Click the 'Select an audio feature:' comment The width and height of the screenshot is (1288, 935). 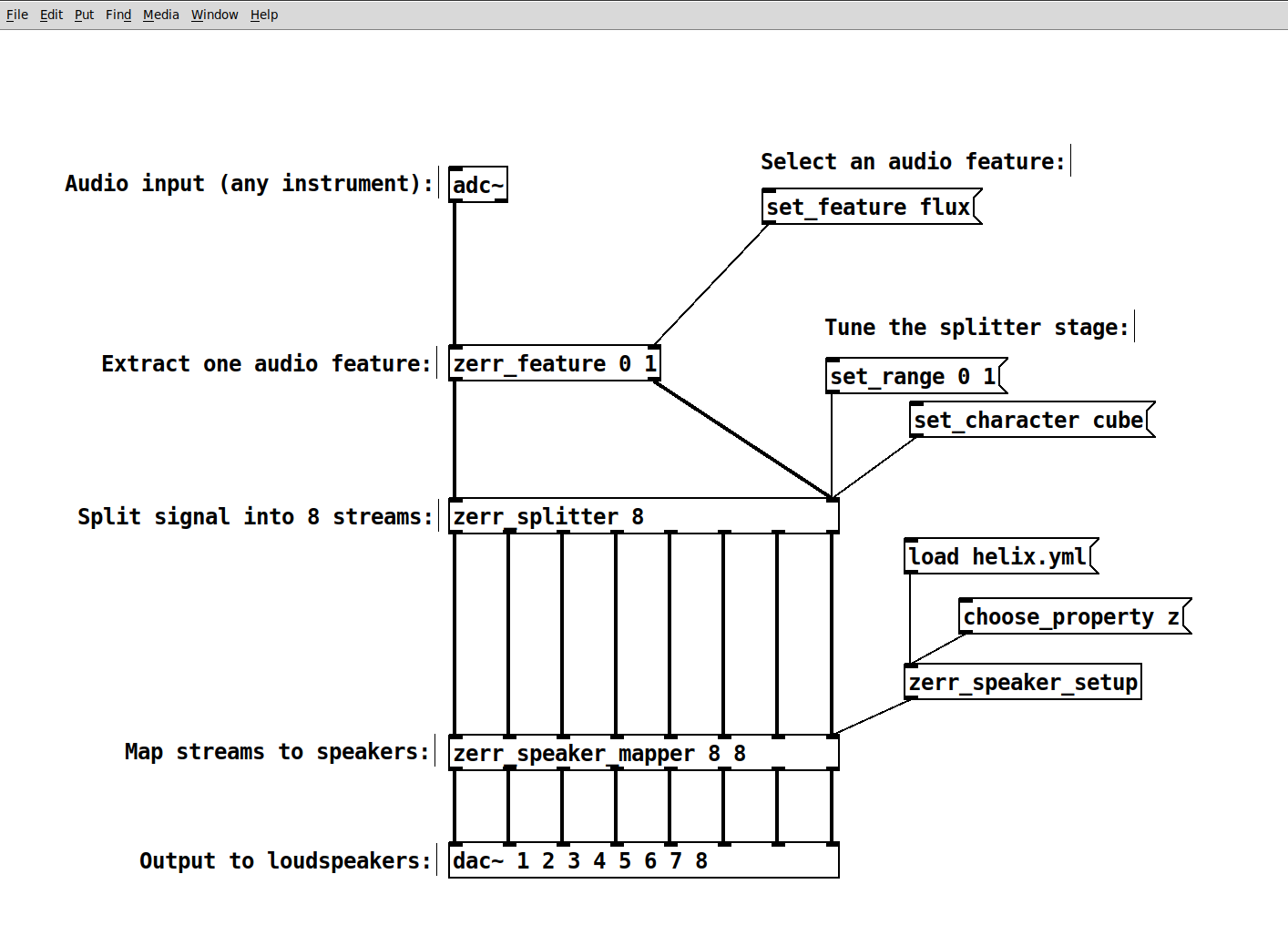[x=913, y=162]
